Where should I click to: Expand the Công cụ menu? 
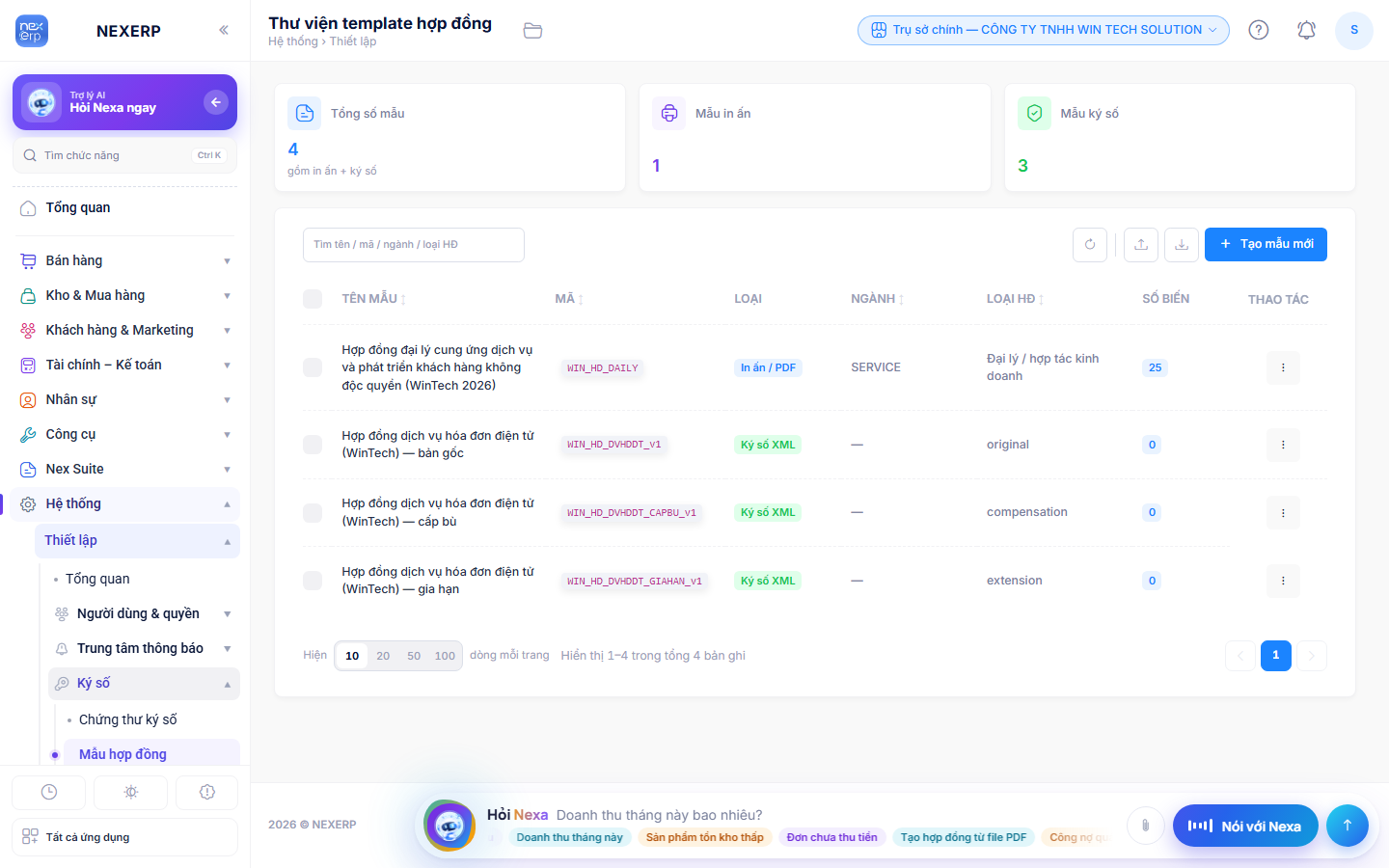(x=125, y=434)
